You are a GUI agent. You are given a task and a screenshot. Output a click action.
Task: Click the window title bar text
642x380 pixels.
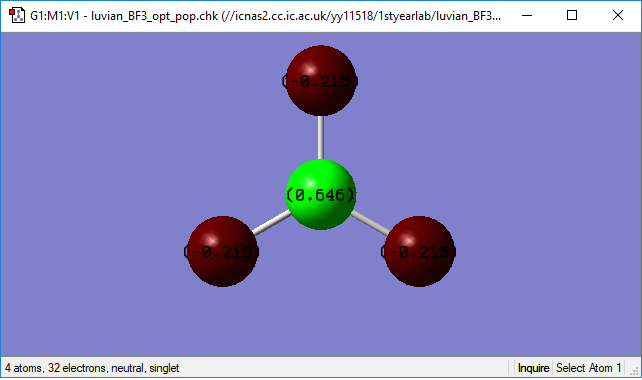[265, 16]
